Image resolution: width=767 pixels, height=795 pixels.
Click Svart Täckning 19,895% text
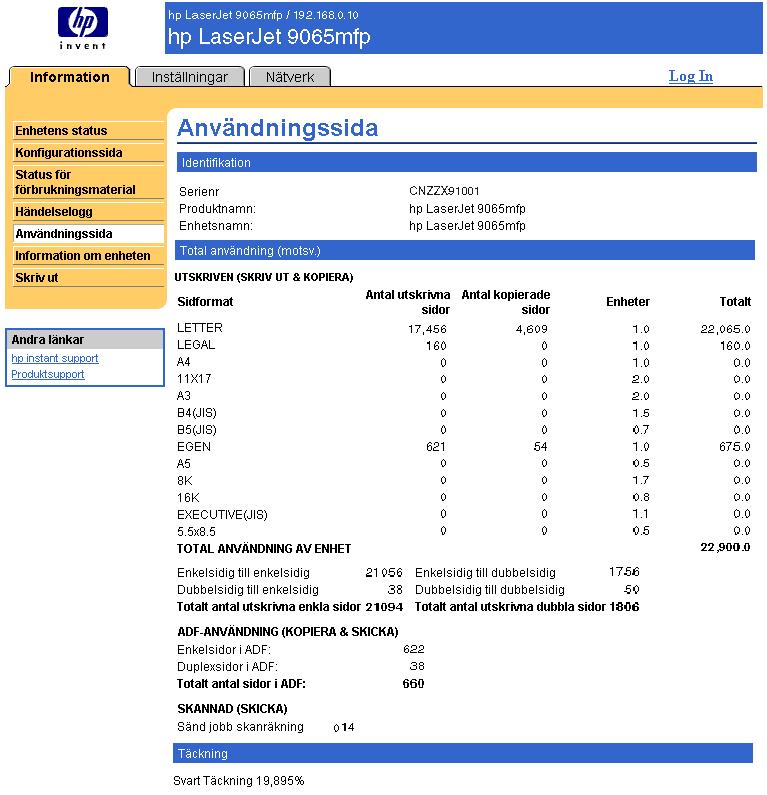coord(239,781)
